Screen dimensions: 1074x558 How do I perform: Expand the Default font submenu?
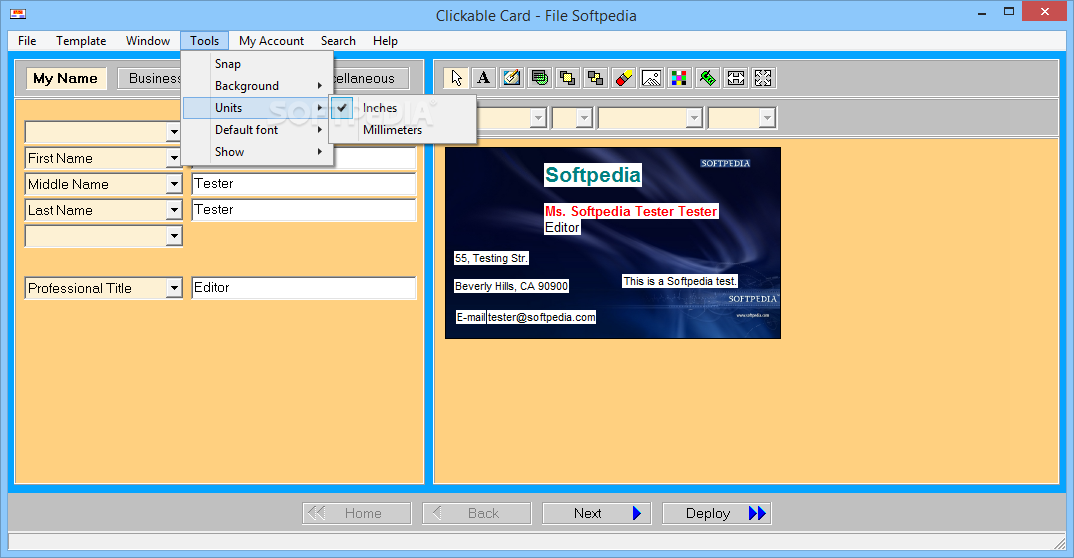pyautogui.click(x=258, y=129)
